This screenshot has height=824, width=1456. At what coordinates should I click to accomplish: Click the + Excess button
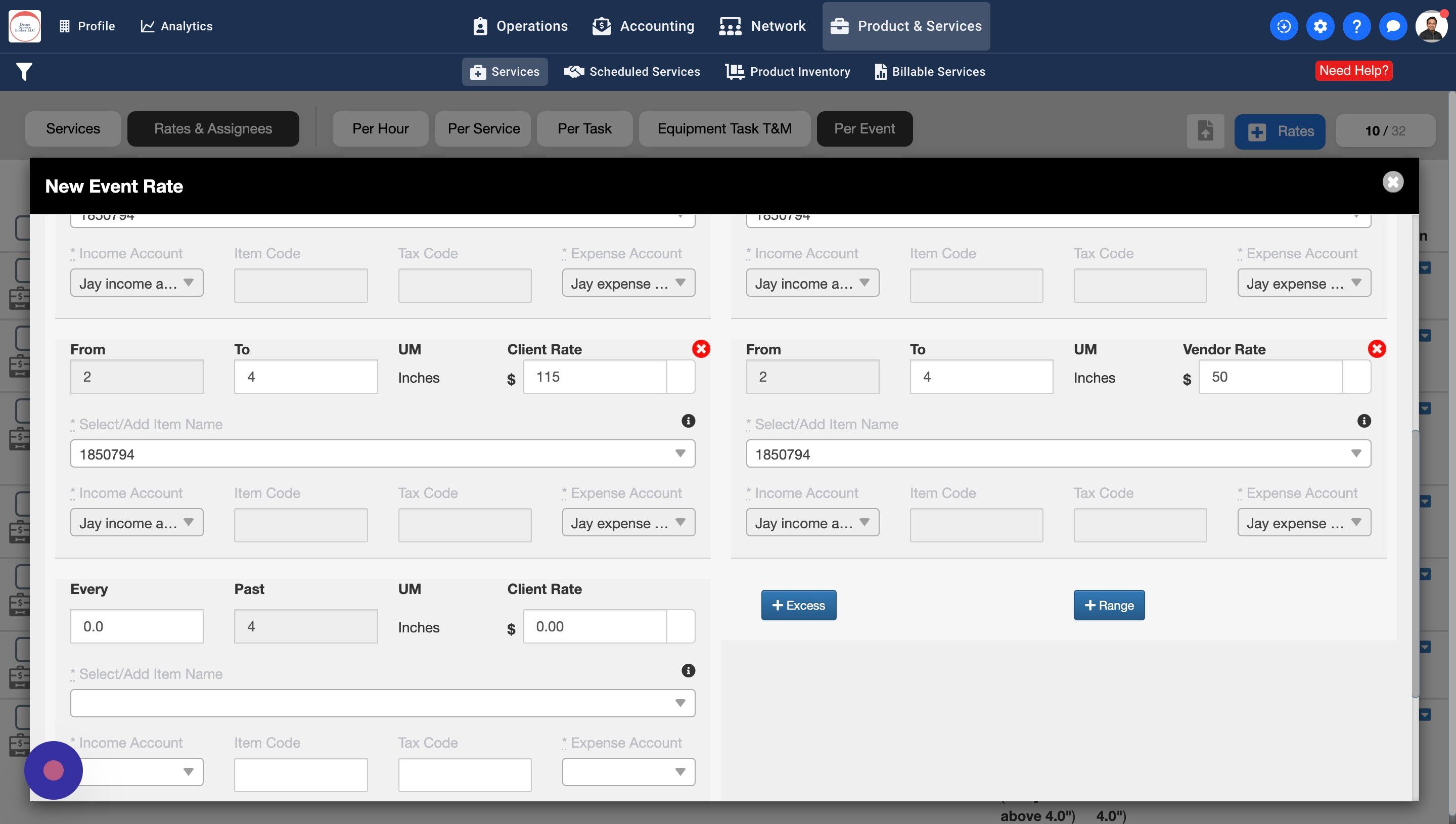[x=798, y=606]
